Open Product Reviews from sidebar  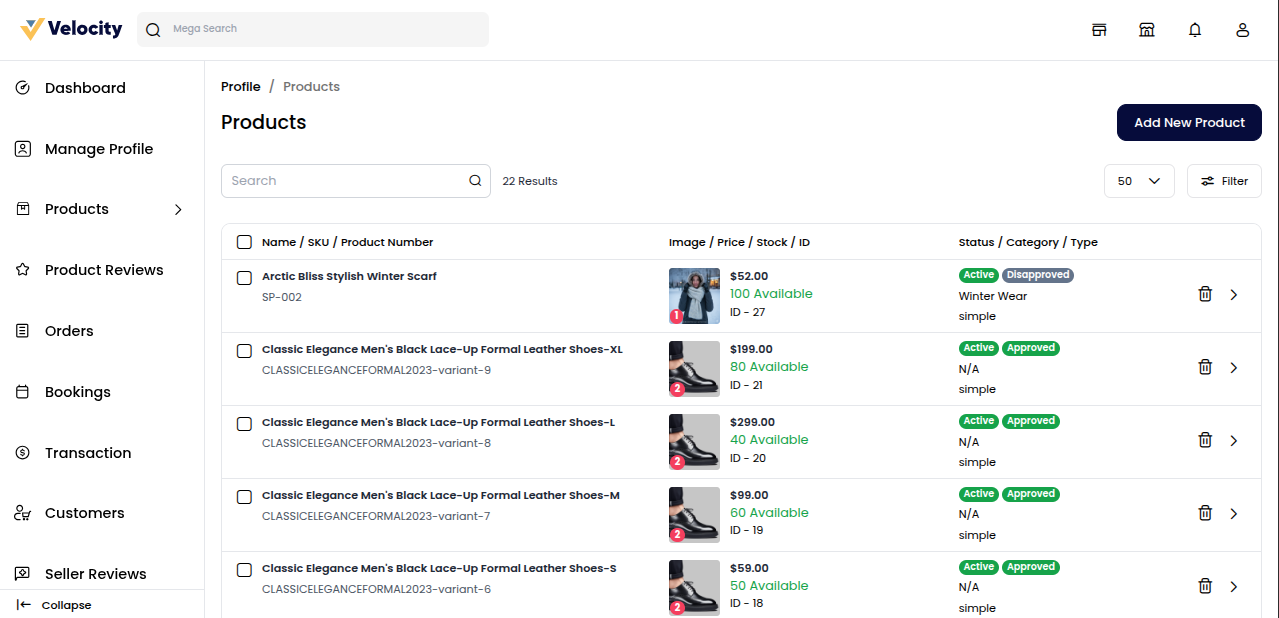(103, 270)
